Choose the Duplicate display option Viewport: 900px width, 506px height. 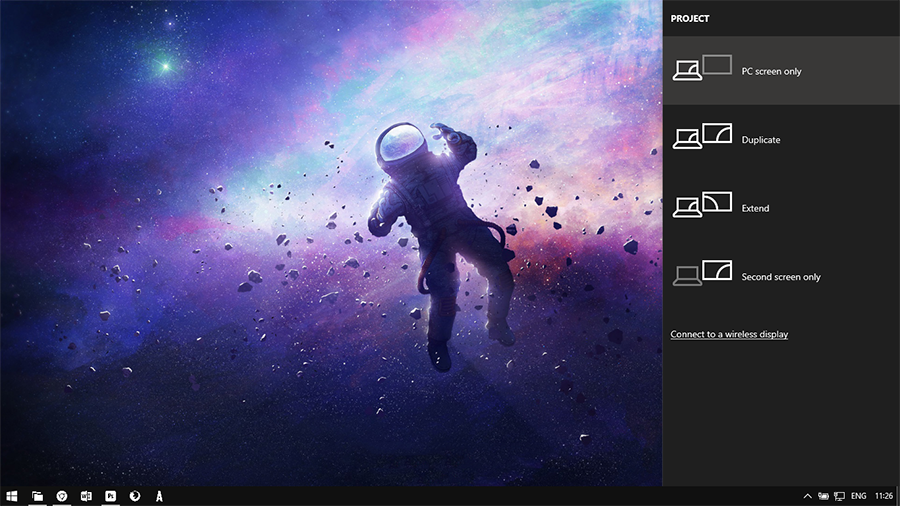tap(781, 139)
